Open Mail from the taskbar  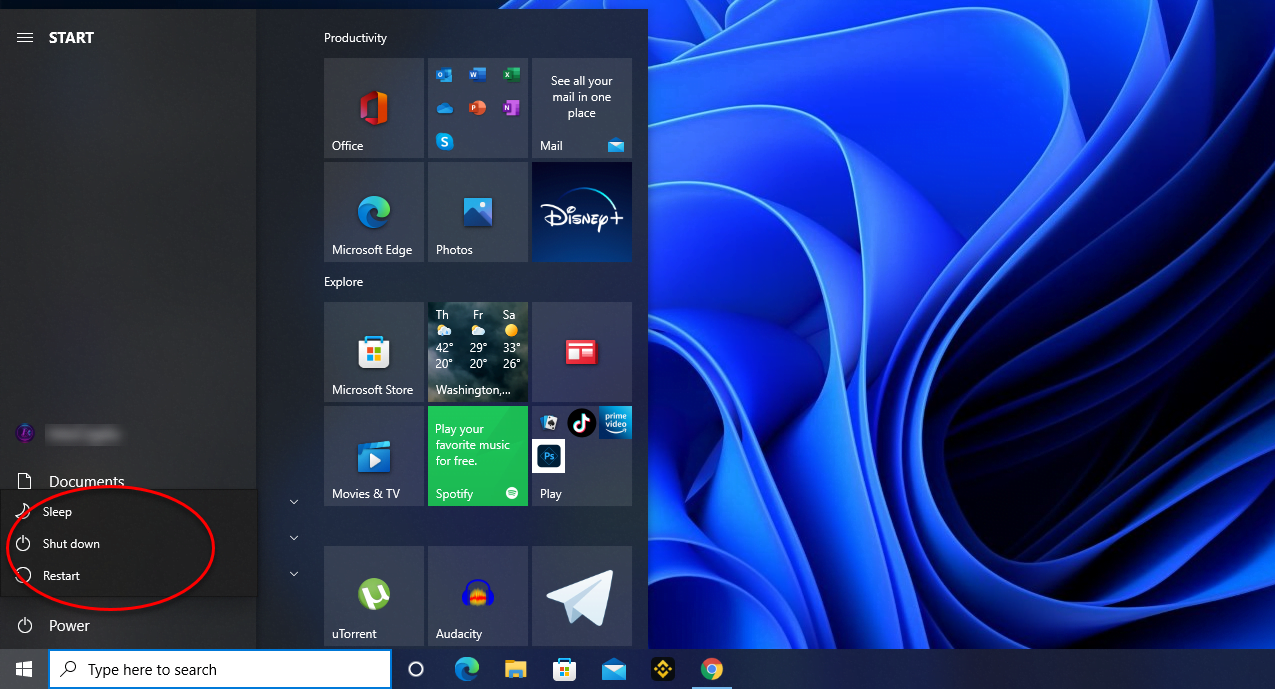click(614, 670)
